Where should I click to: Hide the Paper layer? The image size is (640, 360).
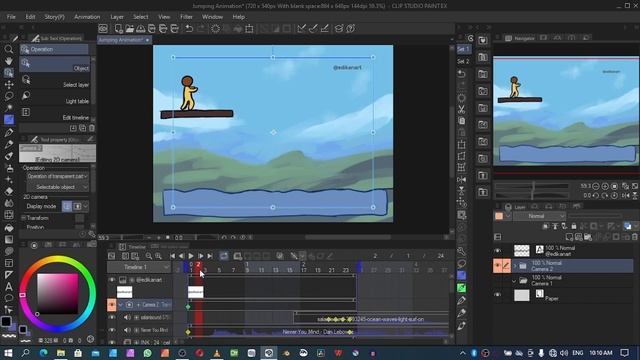tap(497, 295)
